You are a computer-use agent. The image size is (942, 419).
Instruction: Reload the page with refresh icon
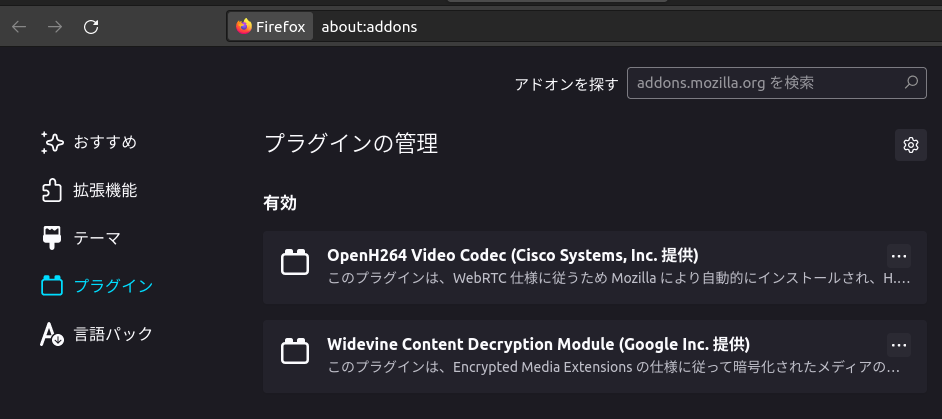tap(91, 26)
